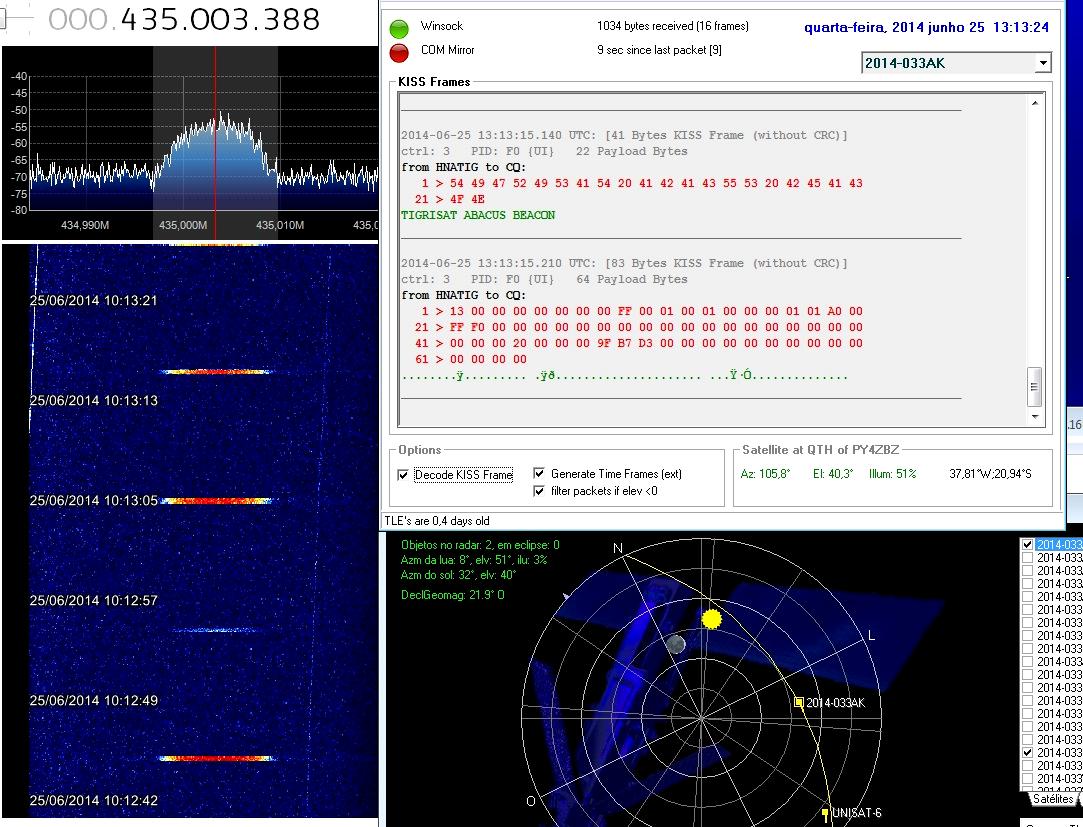Click waterfall timestamp 25/06/2014 10:12:49

coord(93,700)
